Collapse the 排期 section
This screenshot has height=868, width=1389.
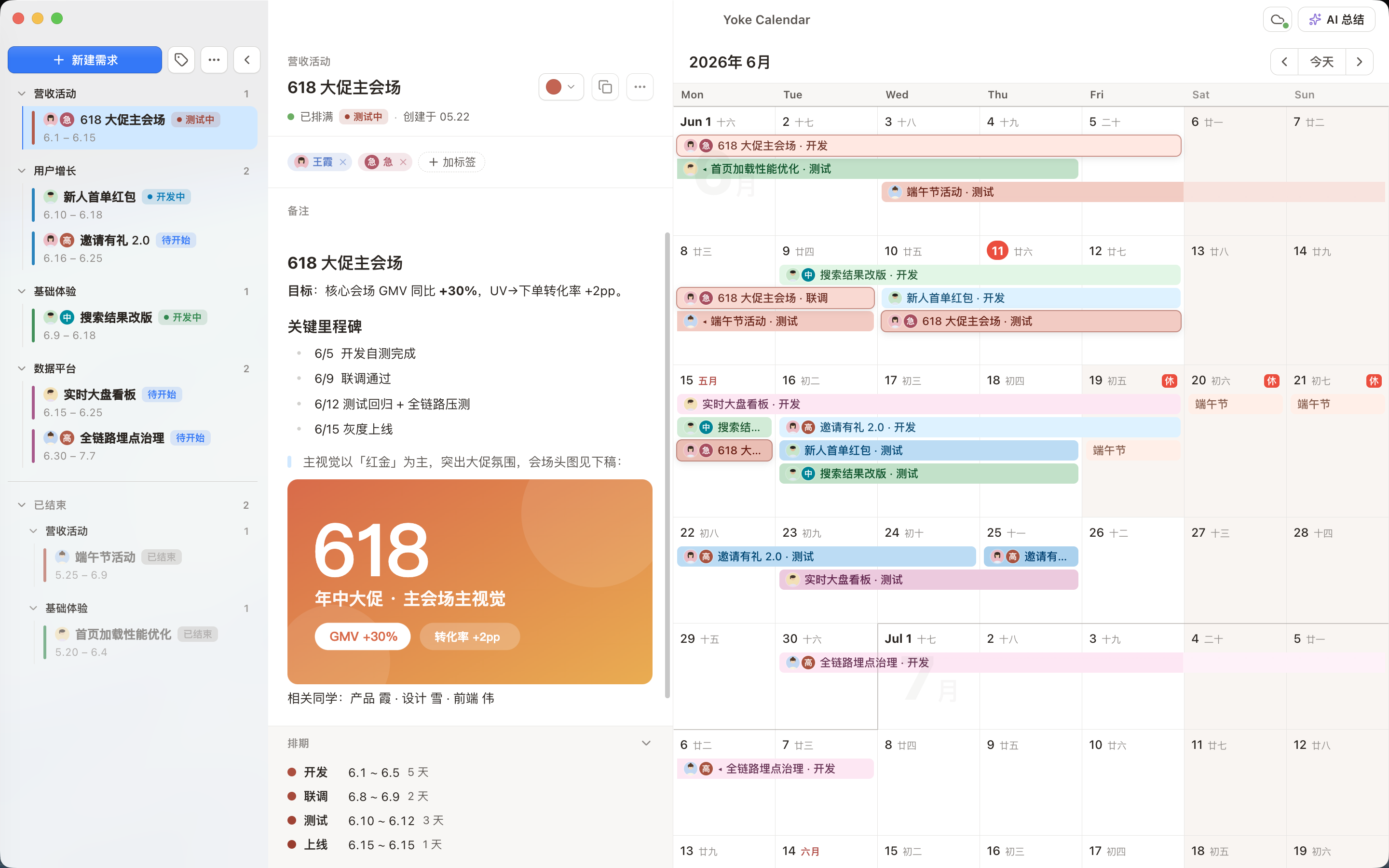tap(646, 743)
